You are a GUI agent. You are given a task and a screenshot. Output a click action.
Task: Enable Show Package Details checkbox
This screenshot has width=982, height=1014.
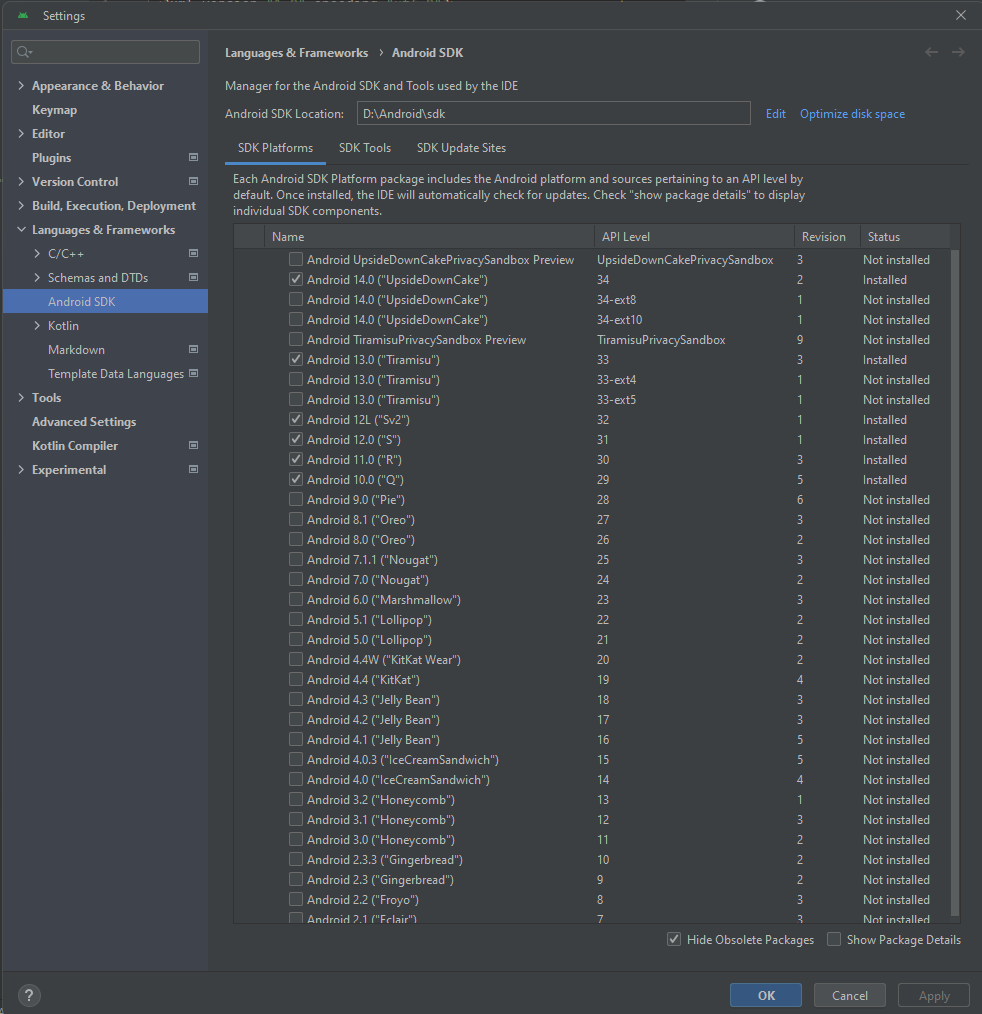(x=834, y=939)
